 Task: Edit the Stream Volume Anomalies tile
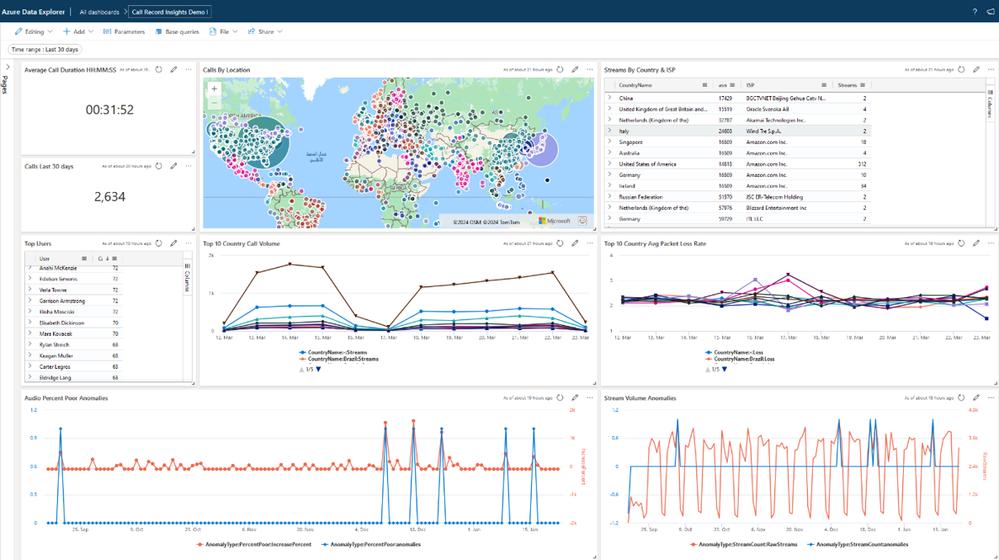(976, 398)
